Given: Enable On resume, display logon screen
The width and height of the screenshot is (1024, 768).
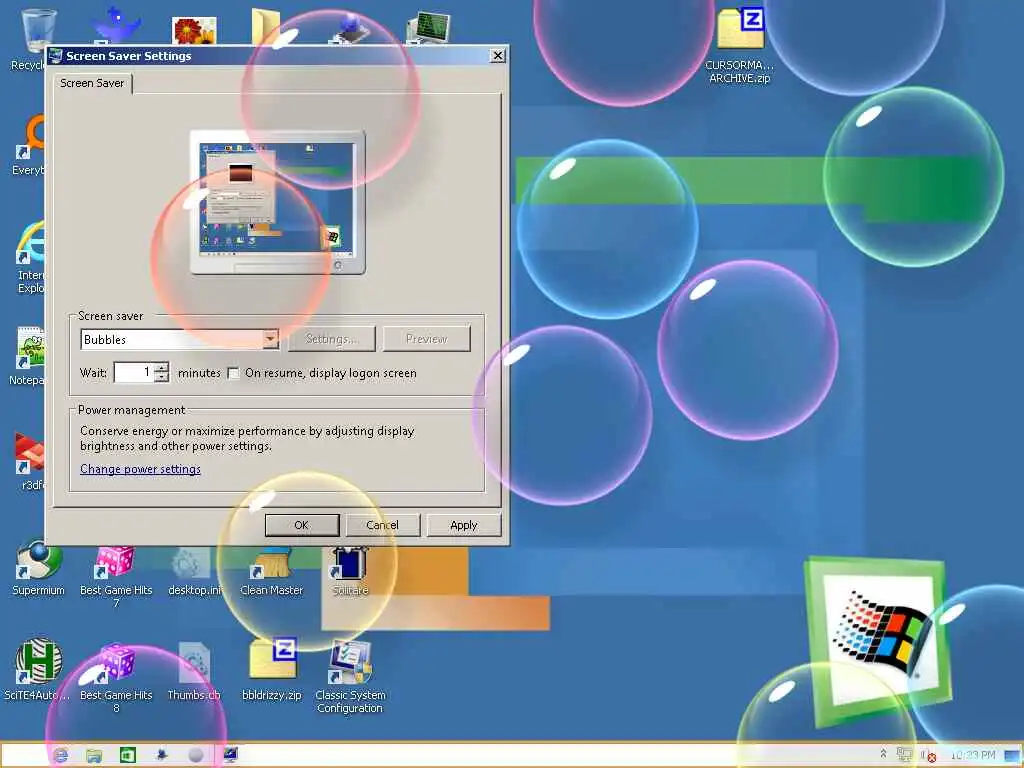Looking at the screenshot, I should coord(233,373).
